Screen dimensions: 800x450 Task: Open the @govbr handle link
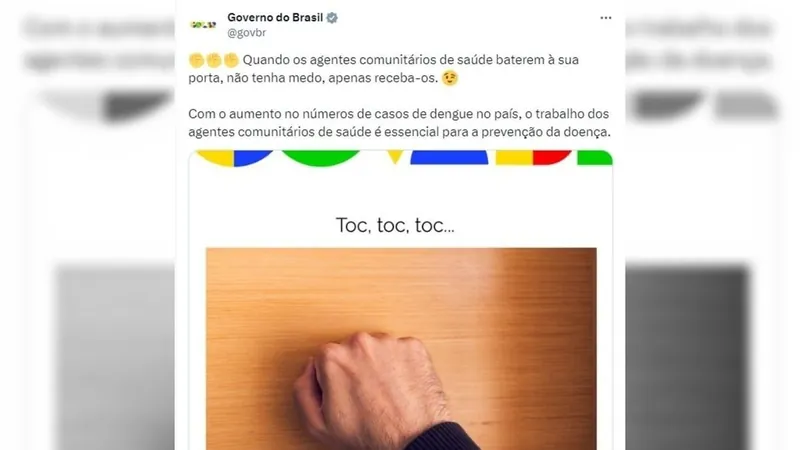246,33
